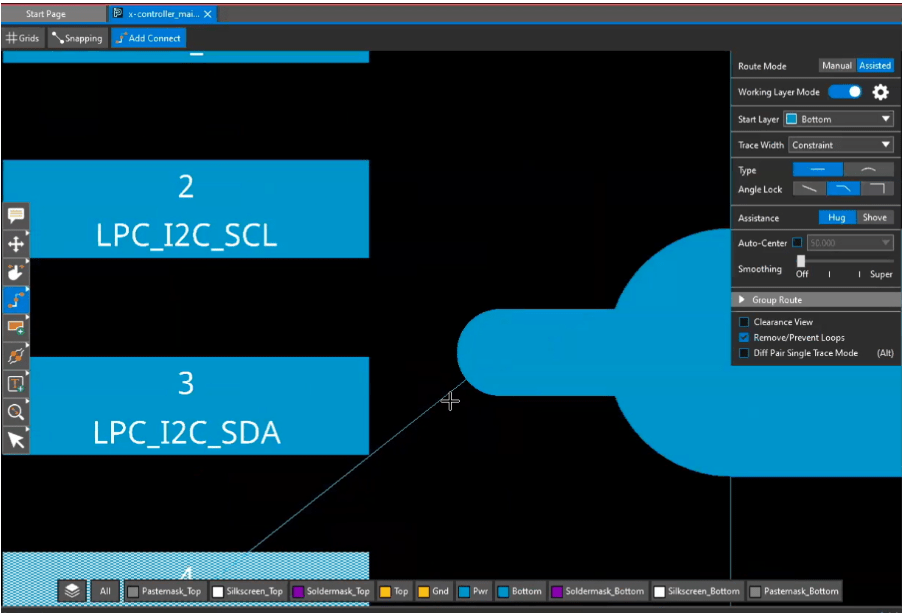
Task: Tick the Auto-Center checkbox
Action: coord(797,242)
